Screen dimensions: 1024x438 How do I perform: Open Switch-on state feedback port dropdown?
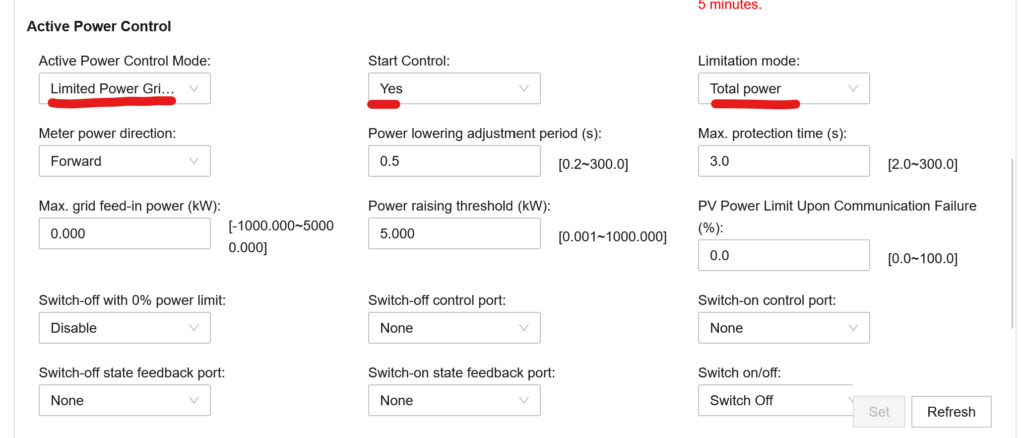pos(453,400)
